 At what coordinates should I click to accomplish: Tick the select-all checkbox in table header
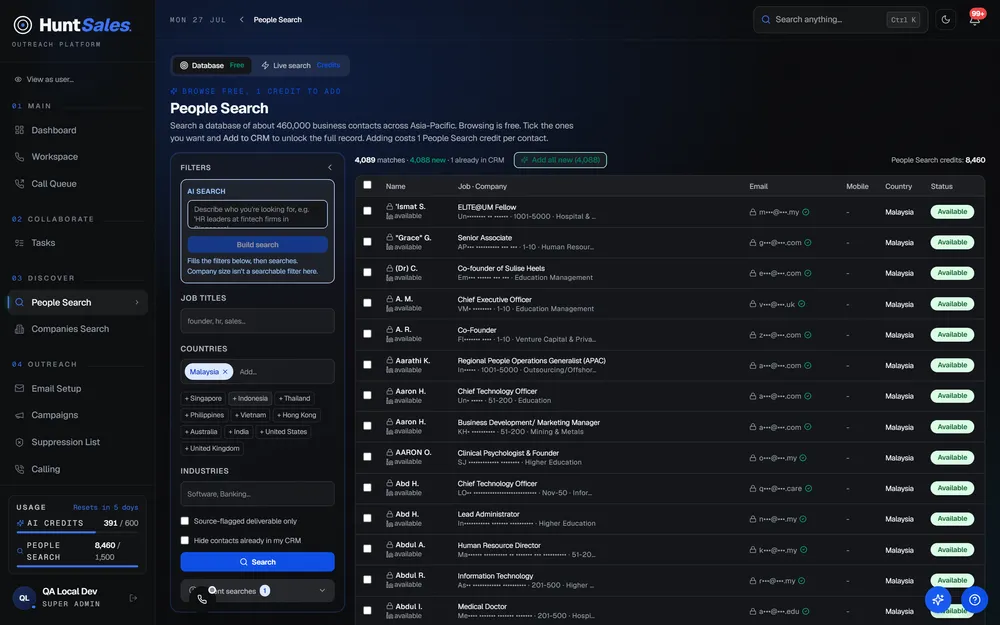click(x=367, y=185)
